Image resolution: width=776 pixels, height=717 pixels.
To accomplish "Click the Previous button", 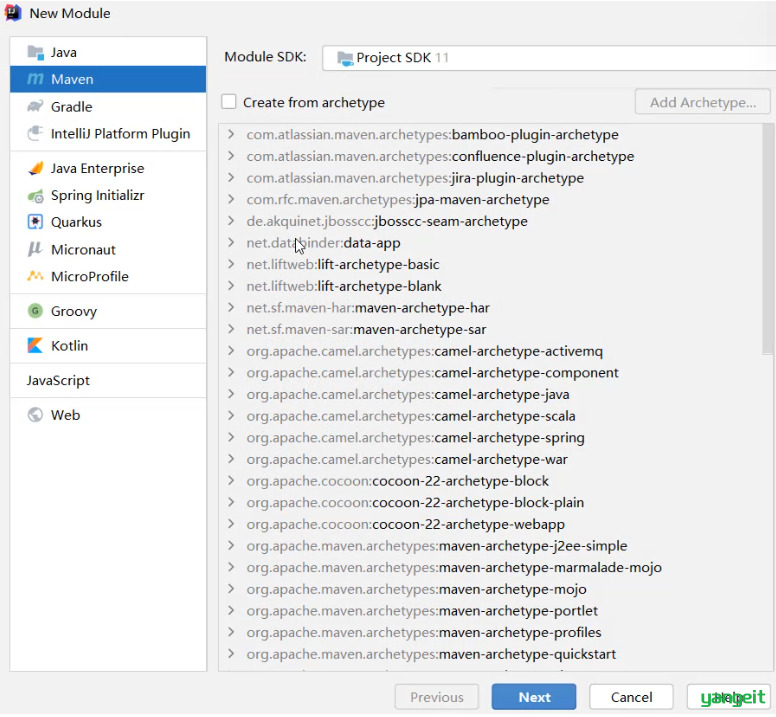I will click(x=436, y=697).
